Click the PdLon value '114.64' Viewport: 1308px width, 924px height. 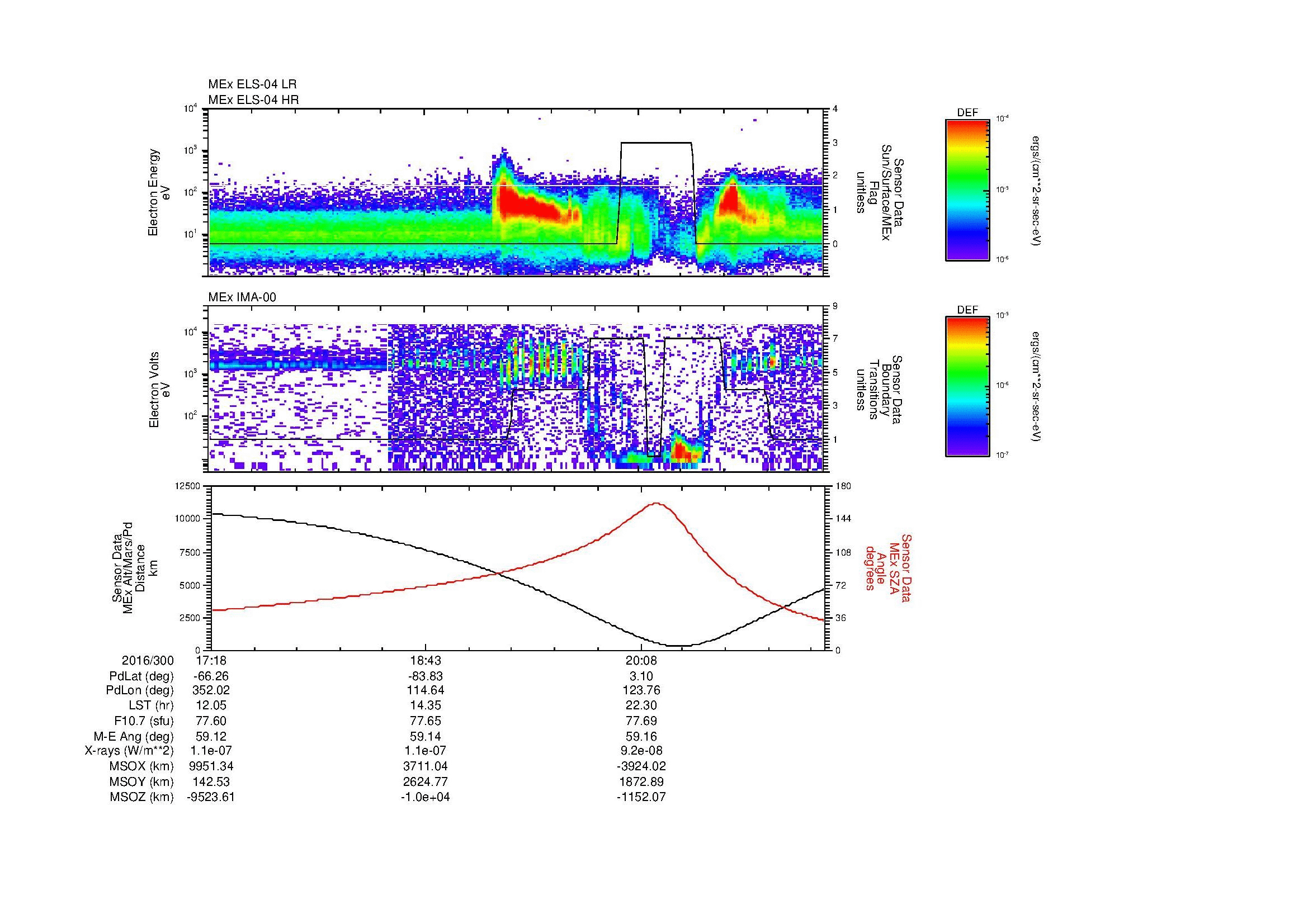pos(426,690)
